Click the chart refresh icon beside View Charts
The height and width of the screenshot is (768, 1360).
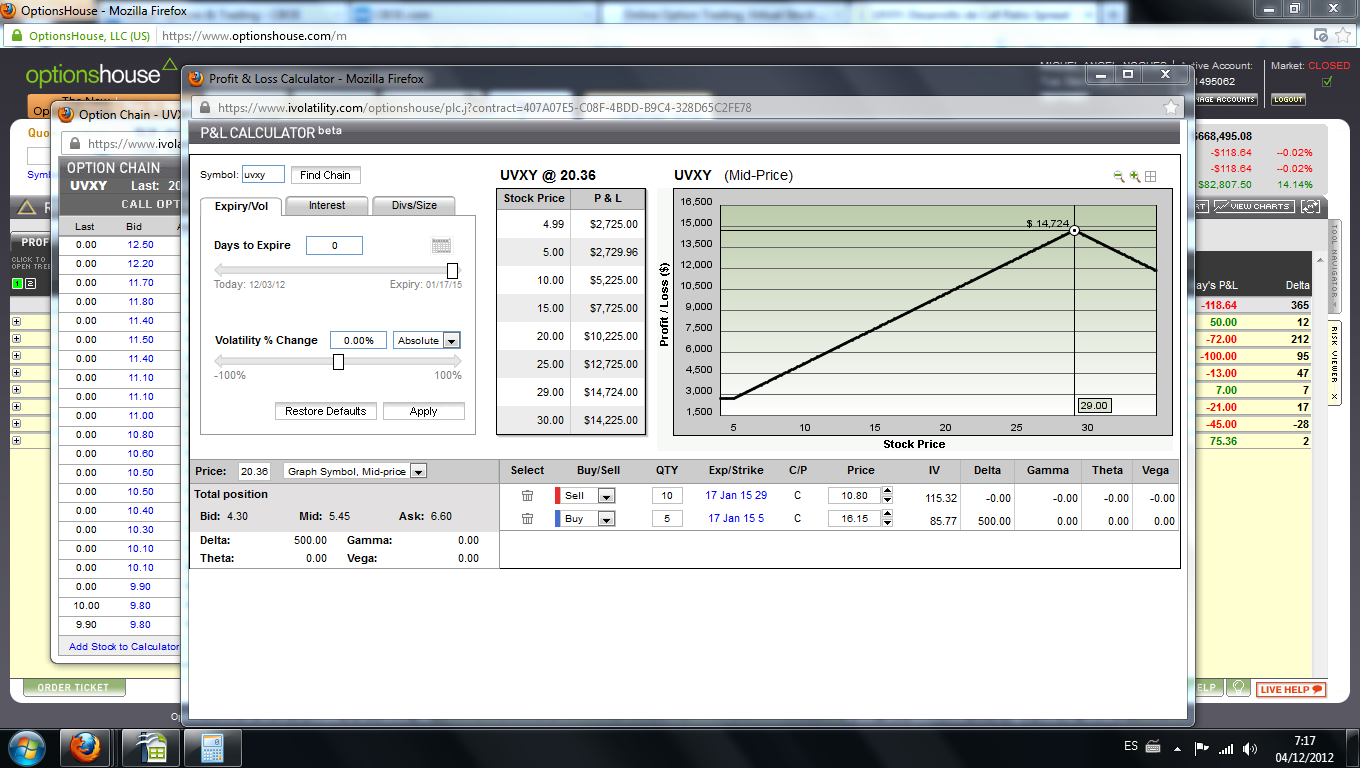coord(1310,206)
